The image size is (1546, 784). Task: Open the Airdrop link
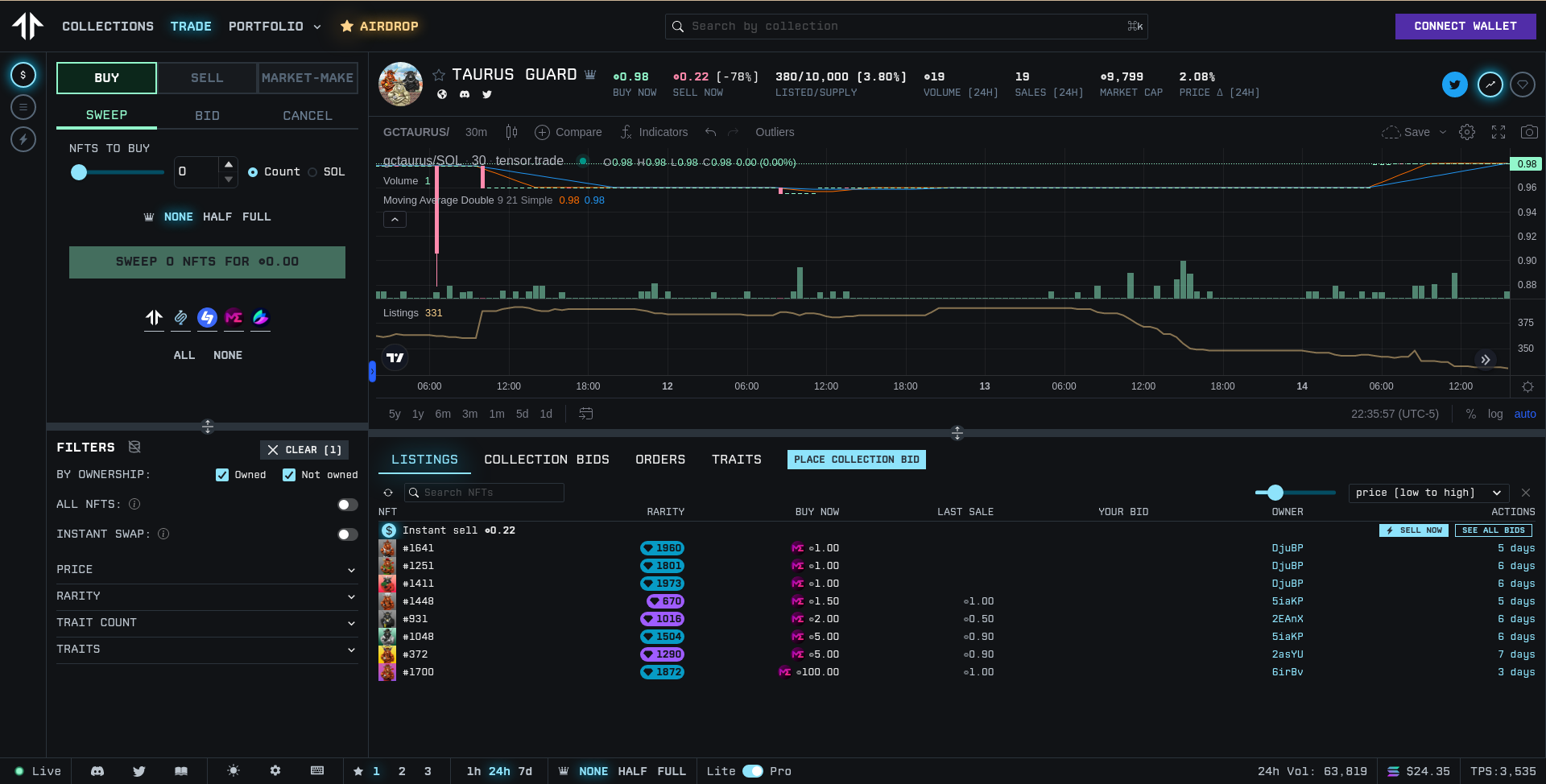pos(379,27)
